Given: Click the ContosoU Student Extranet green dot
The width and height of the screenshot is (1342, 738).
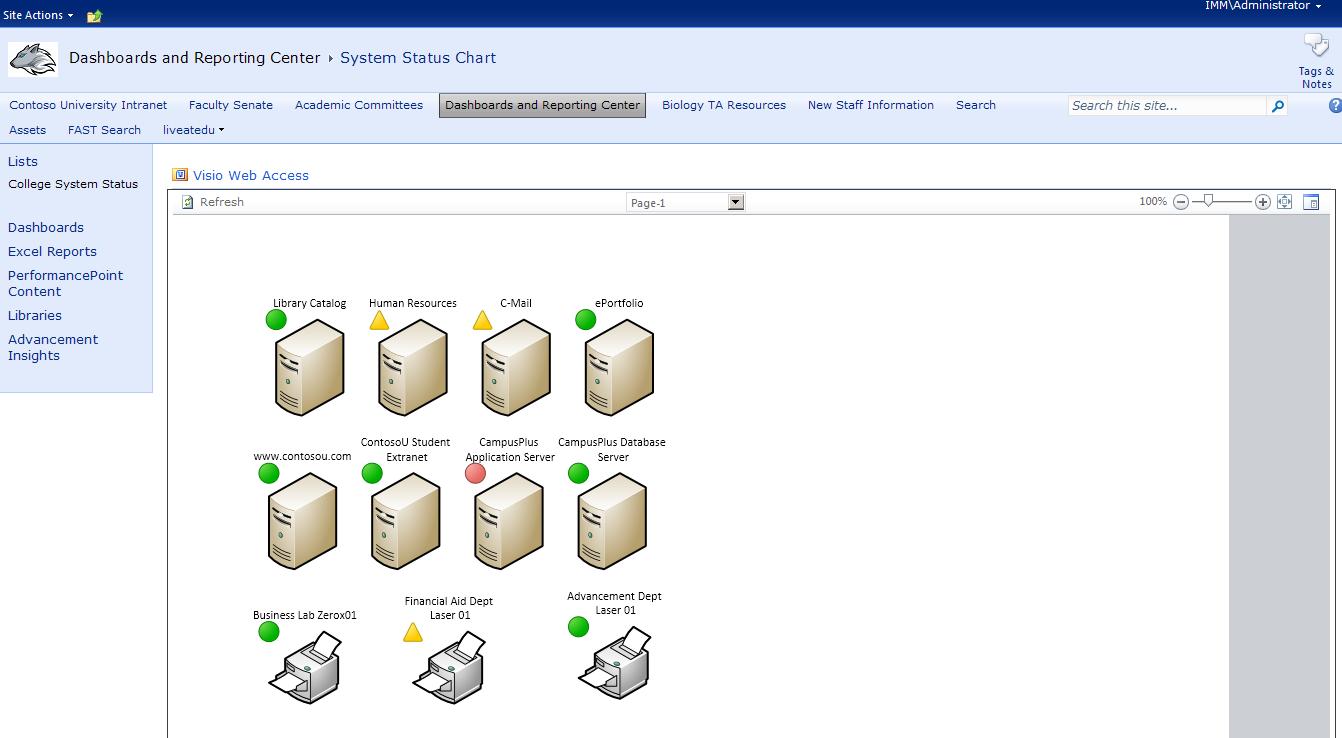Looking at the screenshot, I should tap(372, 473).
